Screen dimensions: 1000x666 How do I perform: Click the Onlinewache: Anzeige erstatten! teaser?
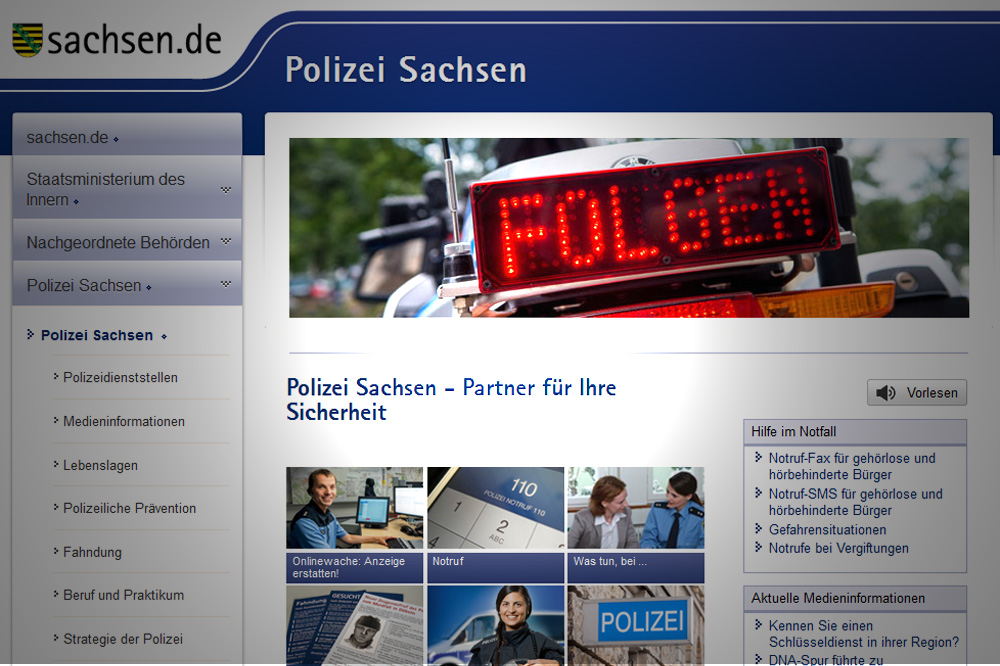[x=354, y=508]
